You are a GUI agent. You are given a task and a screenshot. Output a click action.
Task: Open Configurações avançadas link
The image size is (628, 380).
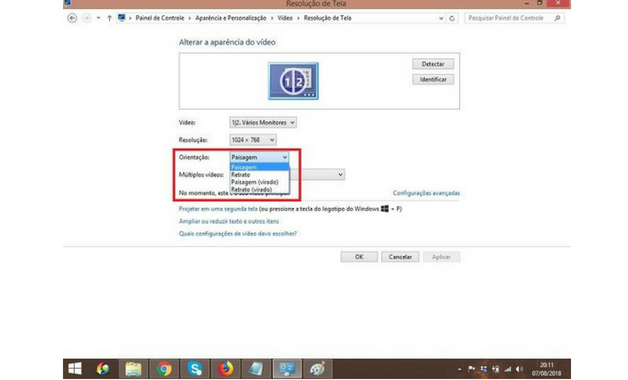click(x=426, y=193)
